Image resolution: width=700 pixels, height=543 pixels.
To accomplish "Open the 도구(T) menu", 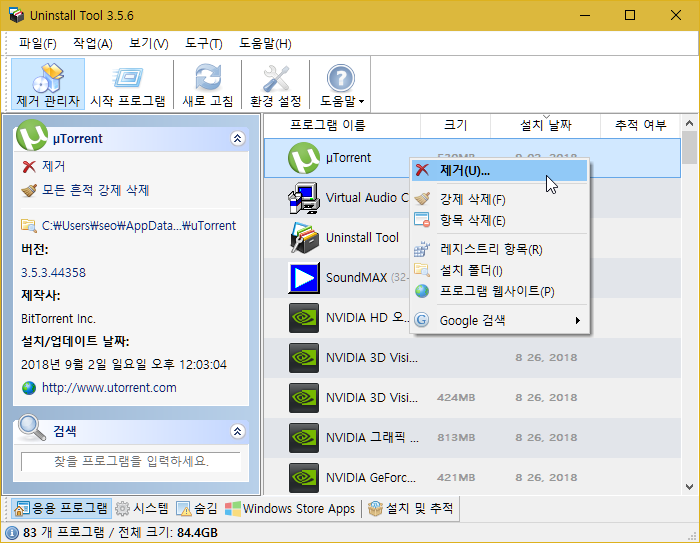I will click(x=204, y=44).
